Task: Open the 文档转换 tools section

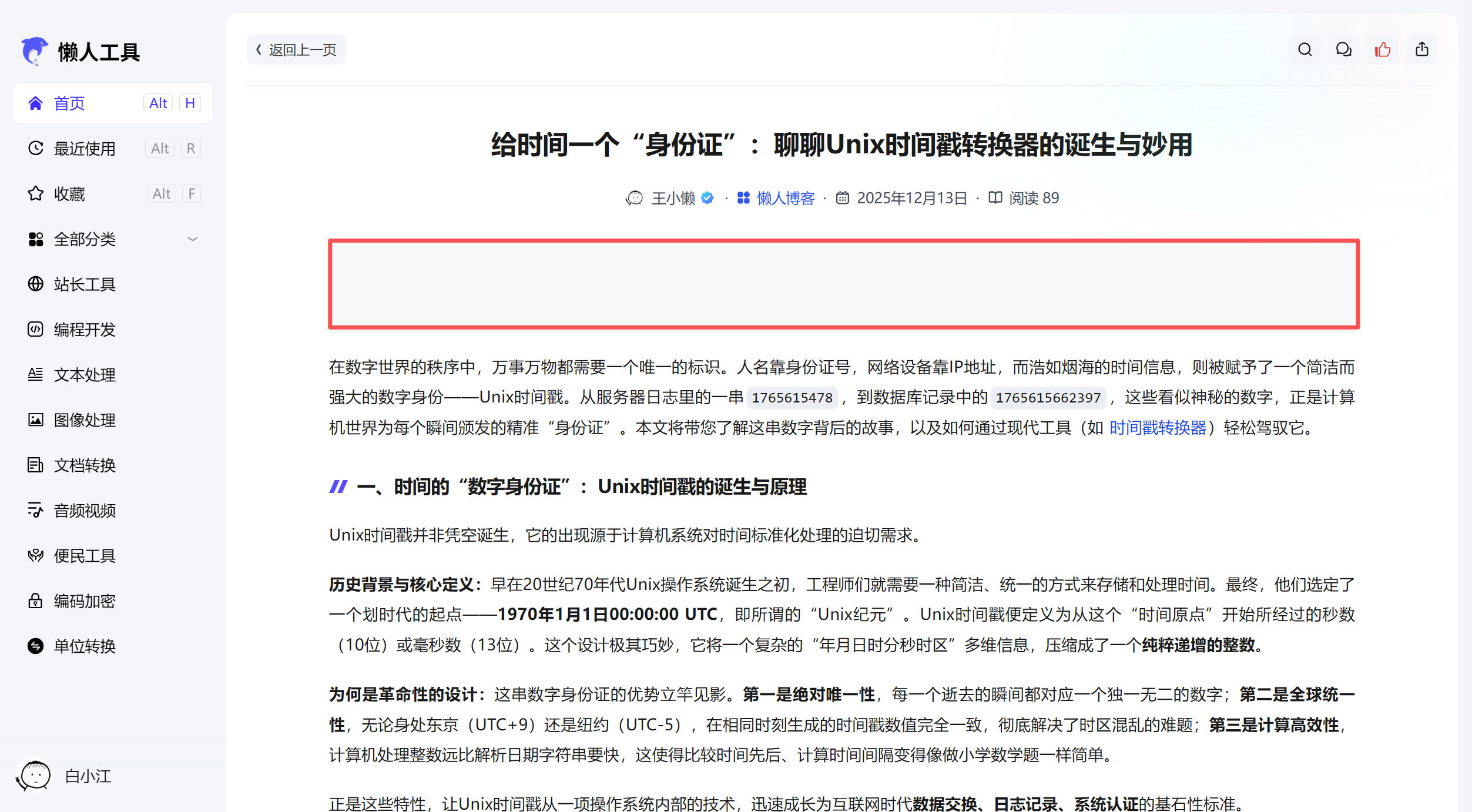Action: click(36, 465)
